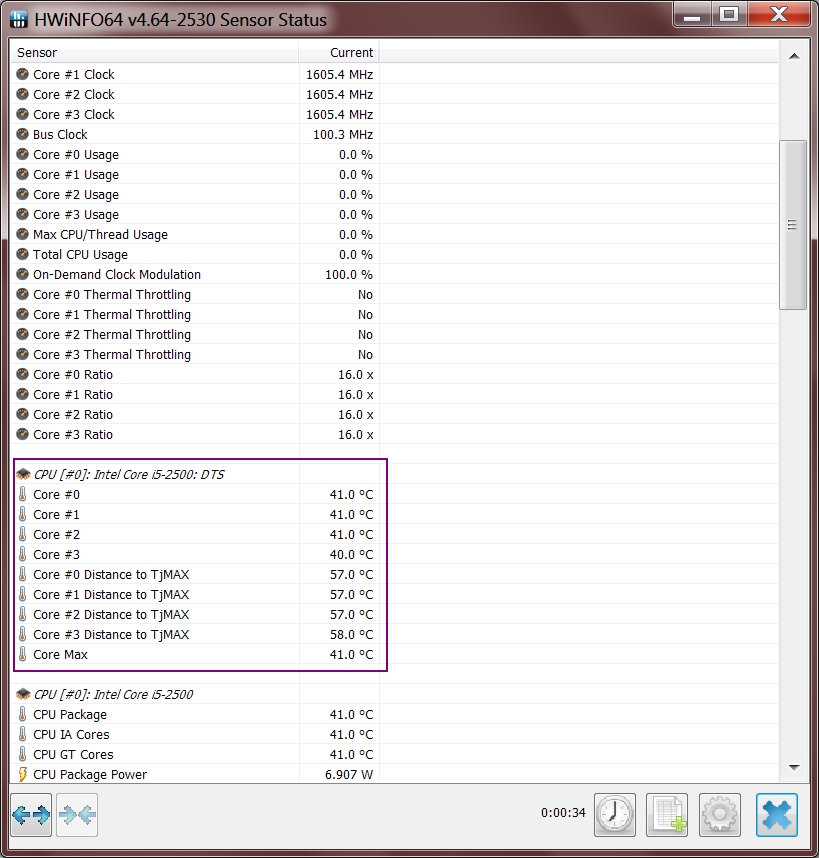Open the clock timer reset button
The width and height of the screenshot is (819, 858).
[615, 815]
